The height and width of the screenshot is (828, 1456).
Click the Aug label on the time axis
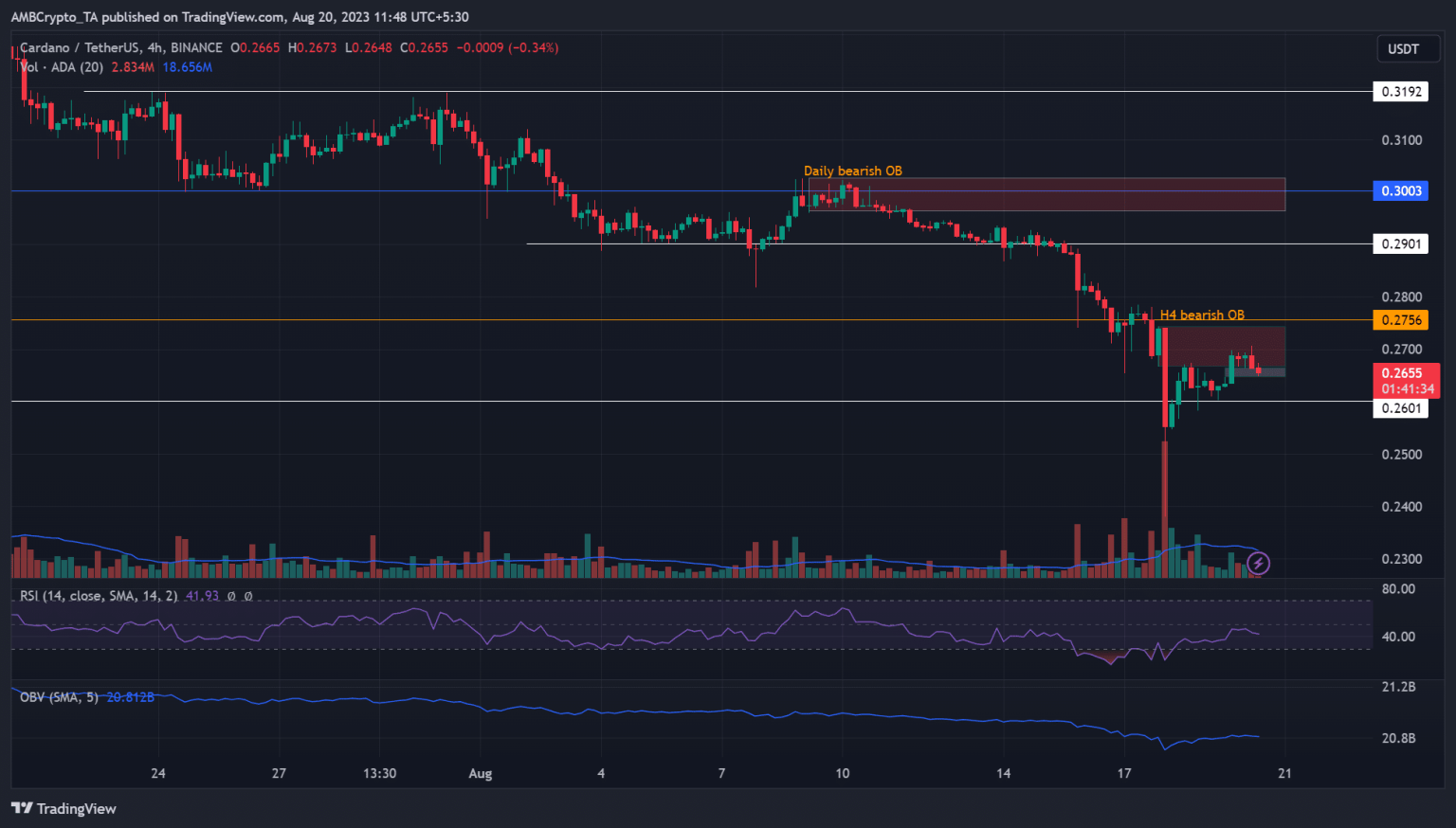point(481,774)
